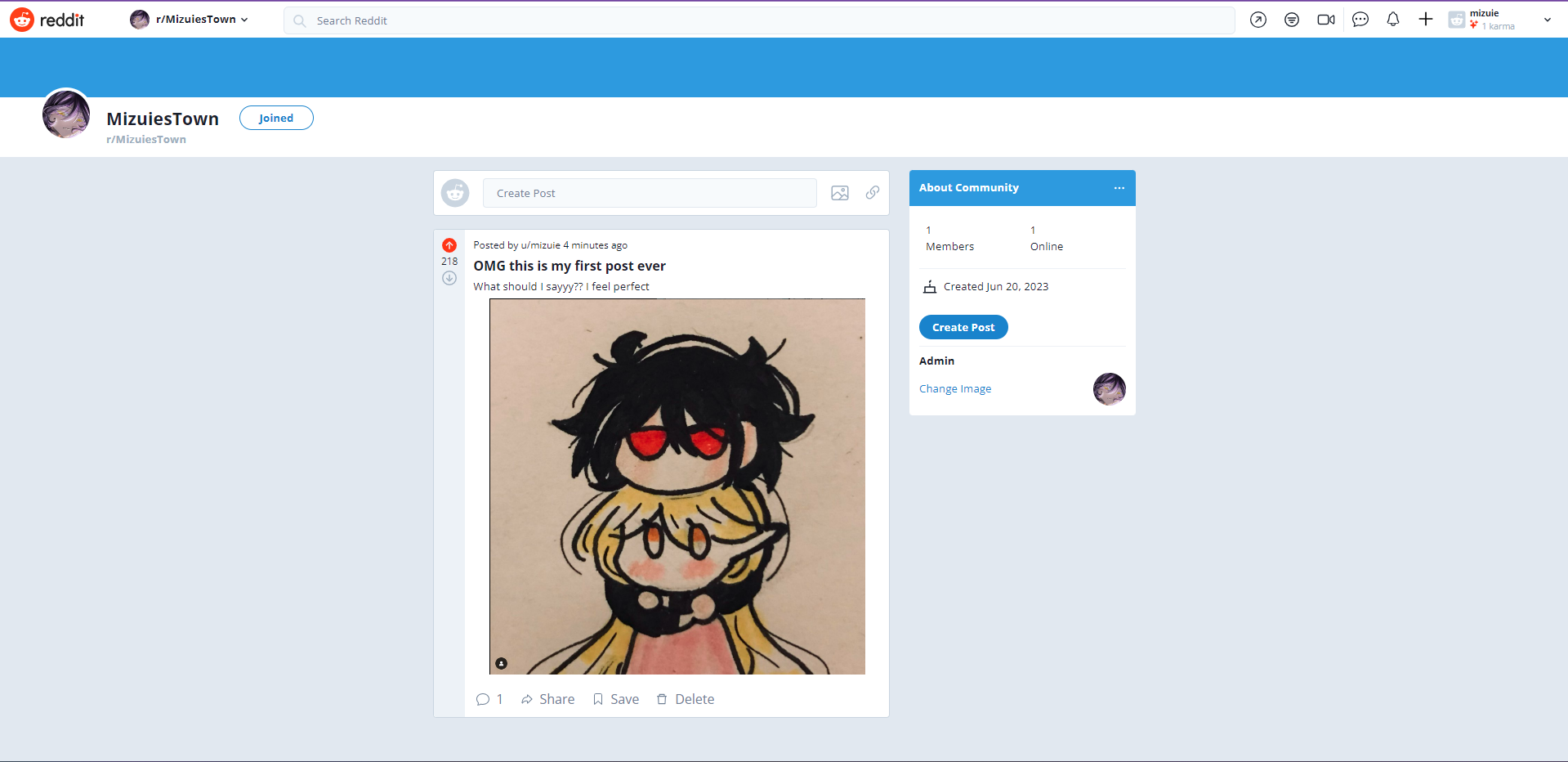Image resolution: width=1568 pixels, height=762 pixels.
Task: Toggle the upvote arrow on the post
Action: 449,245
